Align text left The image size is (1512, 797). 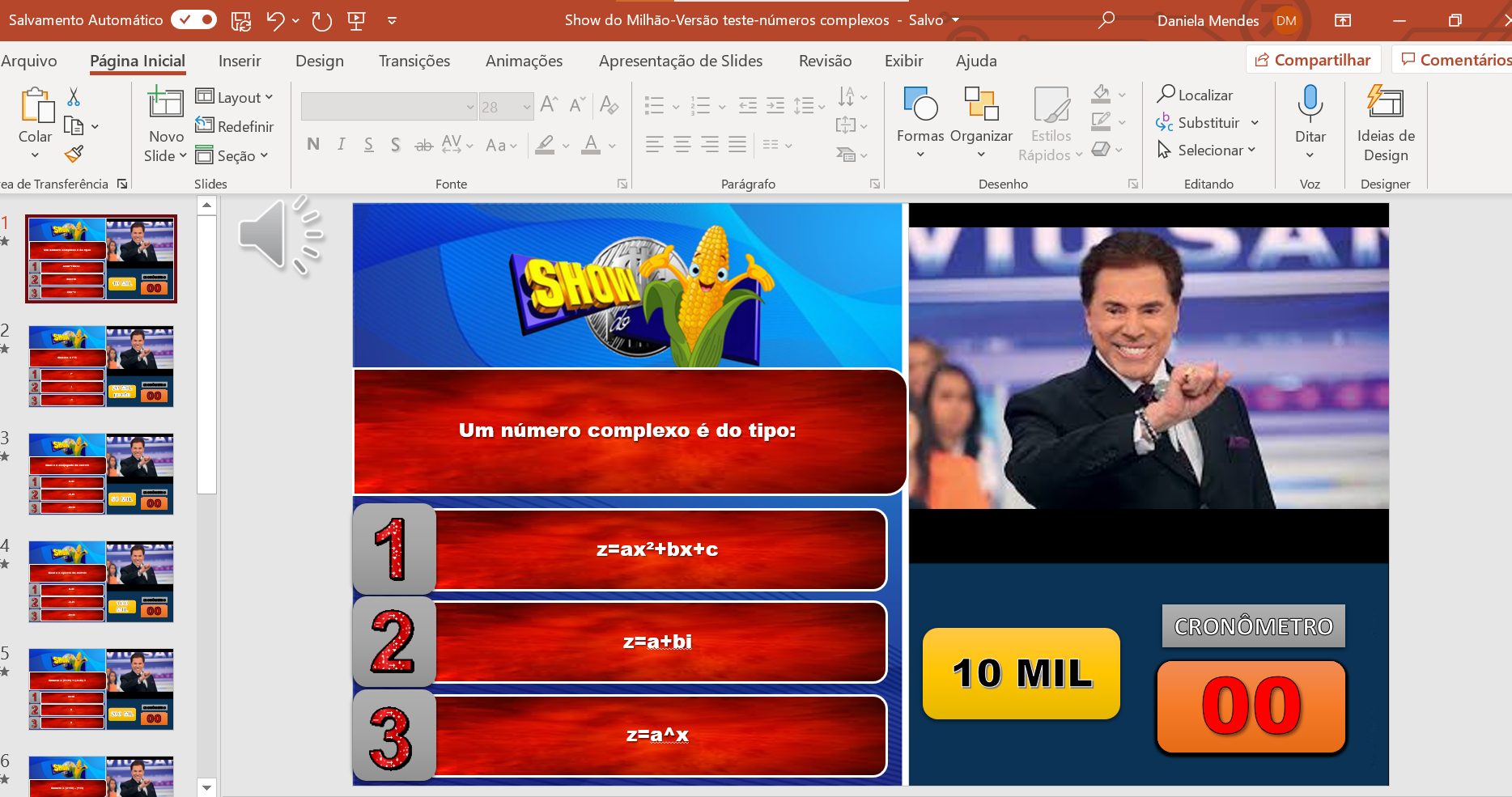[655, 145]
